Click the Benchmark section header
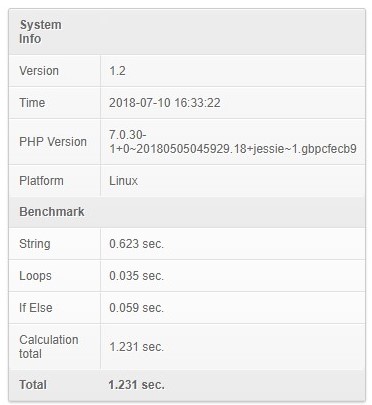The image size is (372, 405). tap(52, 212)
